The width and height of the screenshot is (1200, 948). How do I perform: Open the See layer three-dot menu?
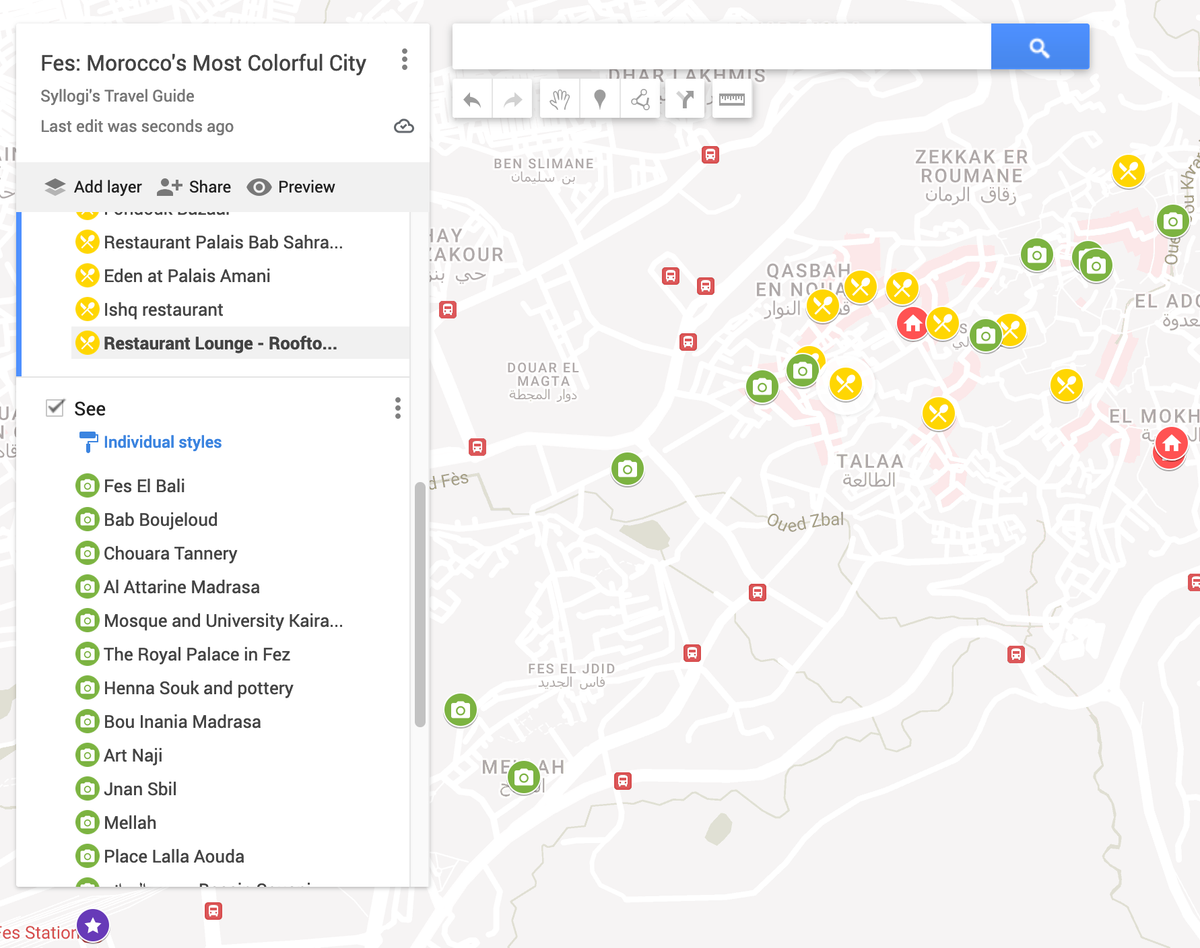point(397,407)
